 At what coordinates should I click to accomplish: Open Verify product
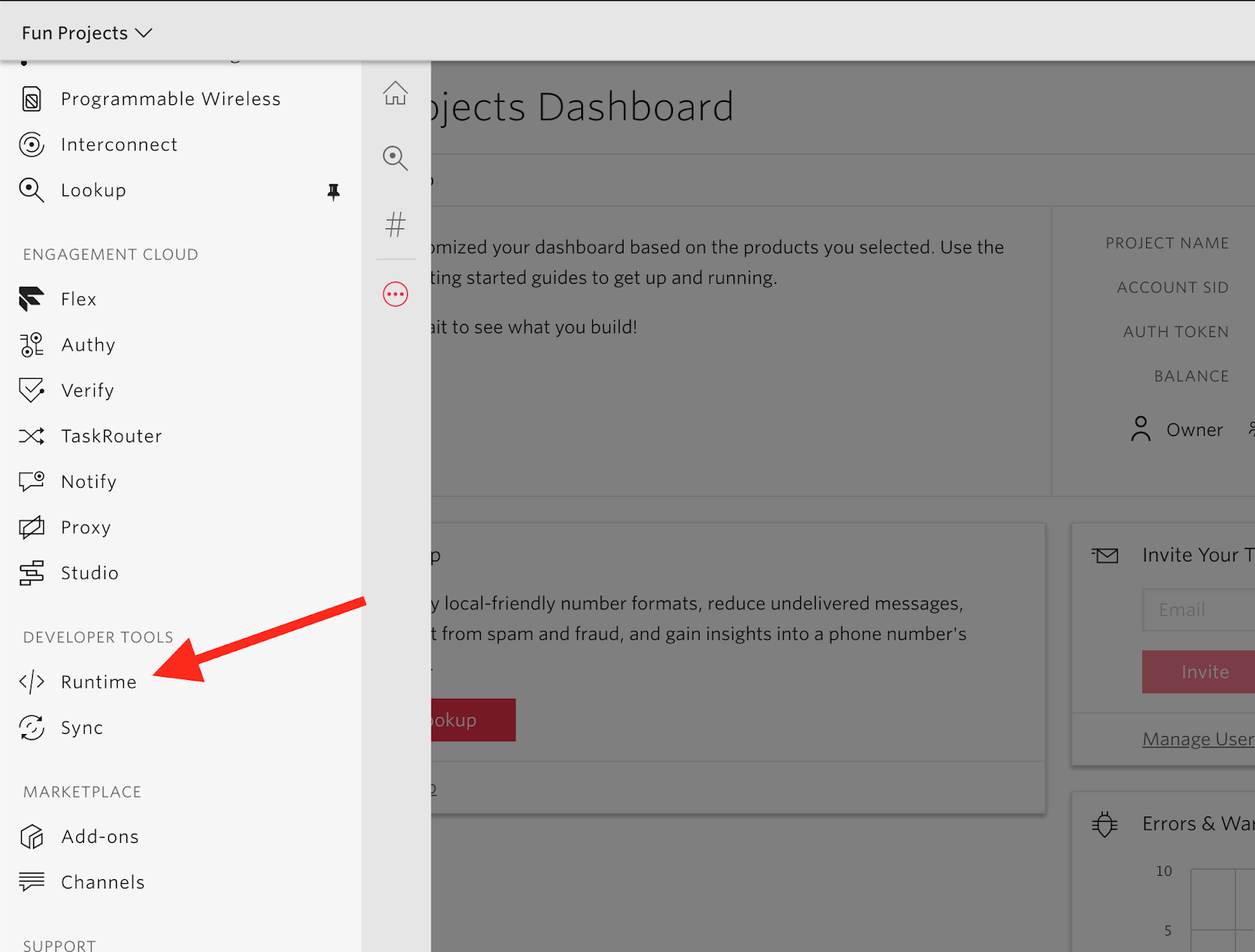87,391
